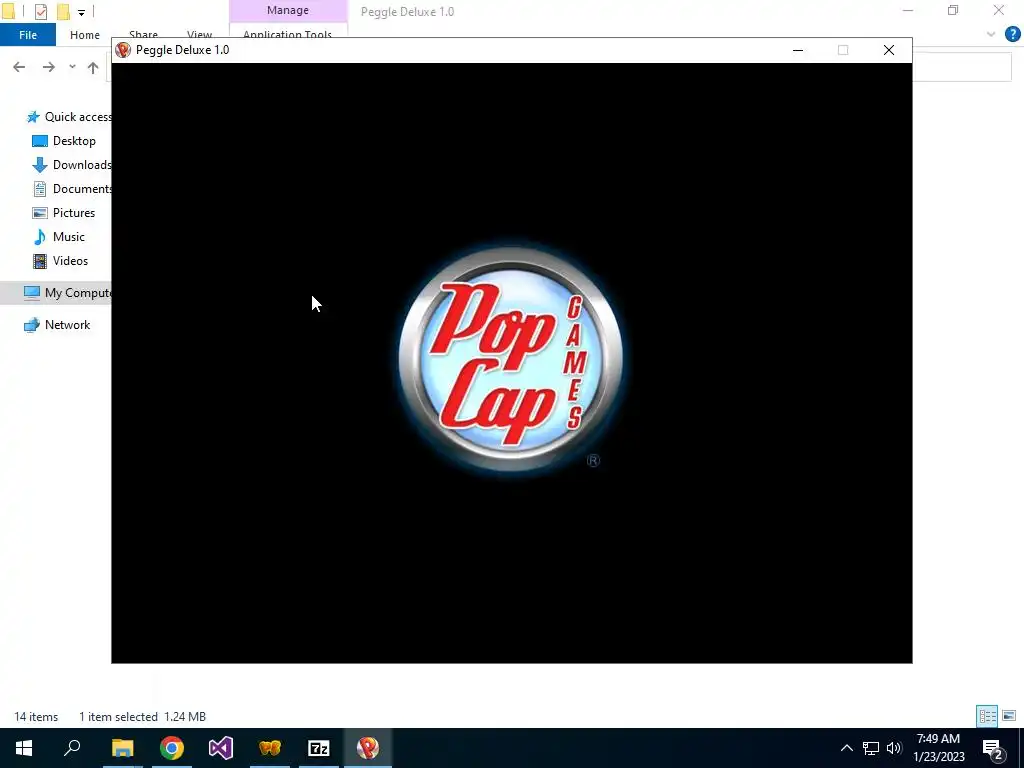
Task: Open Explorer help question mark
Action: [x=1012, y=34]
